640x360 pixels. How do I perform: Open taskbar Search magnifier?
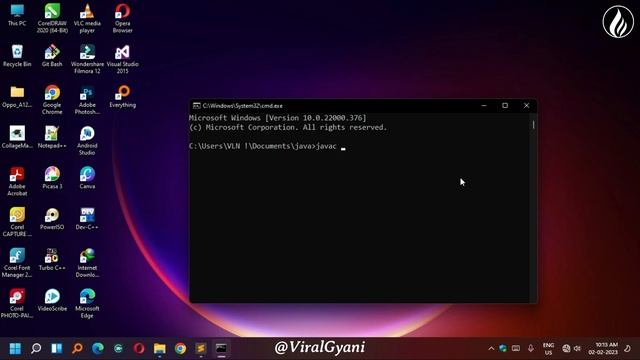[x=36, y=349]
